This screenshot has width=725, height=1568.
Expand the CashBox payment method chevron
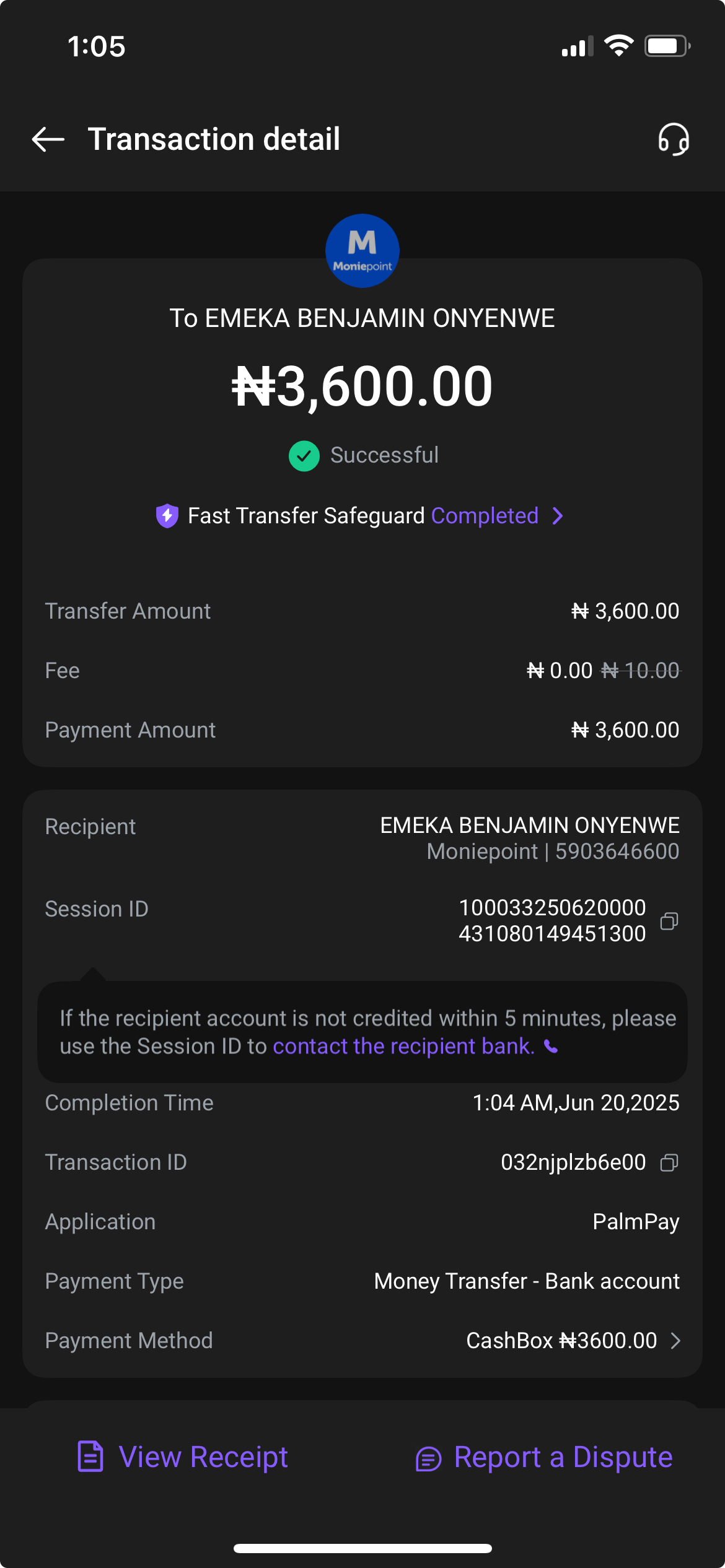coord(676,1341)
